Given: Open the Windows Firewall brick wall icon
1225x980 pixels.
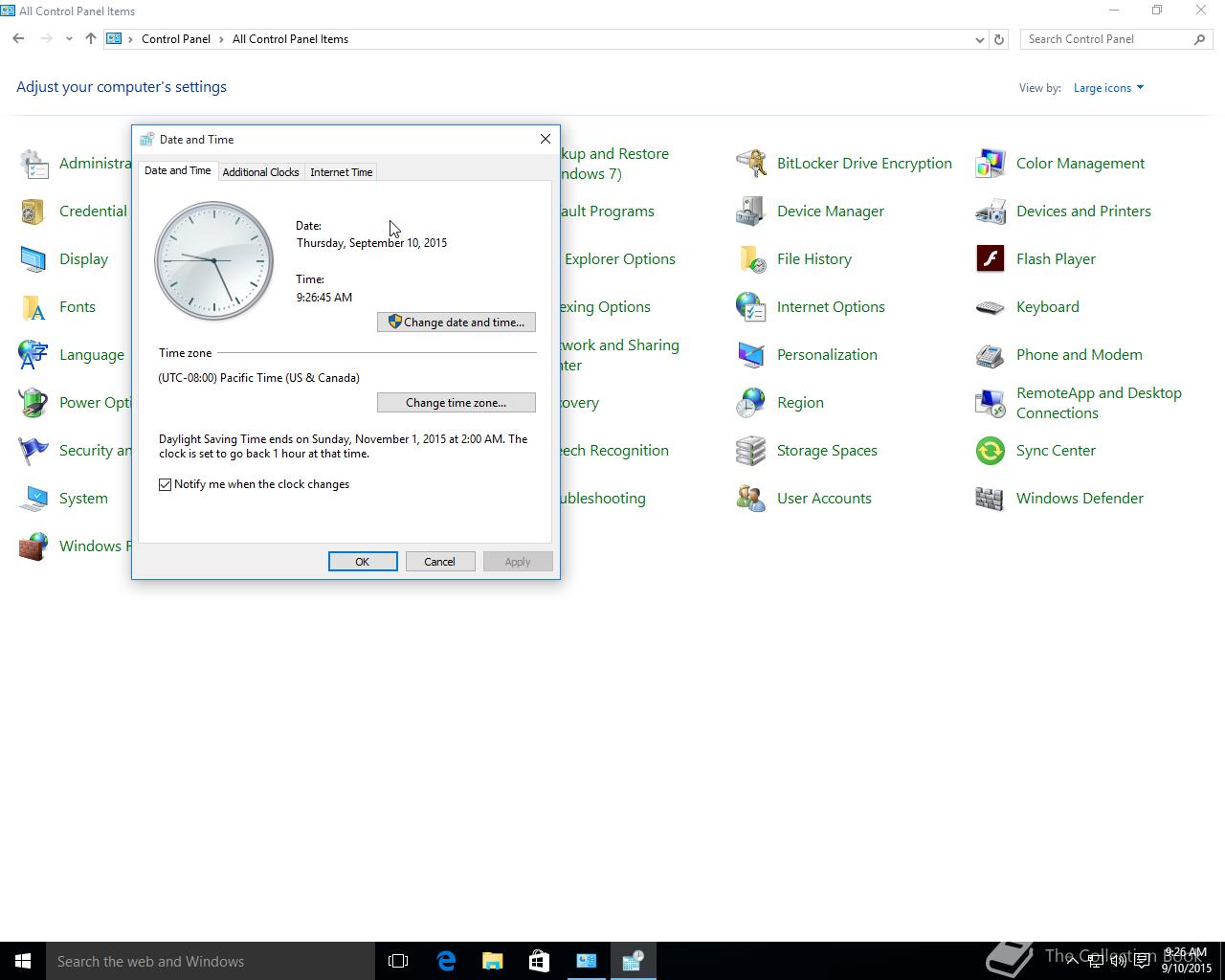Looking at the screenshot, I should 33,546.
